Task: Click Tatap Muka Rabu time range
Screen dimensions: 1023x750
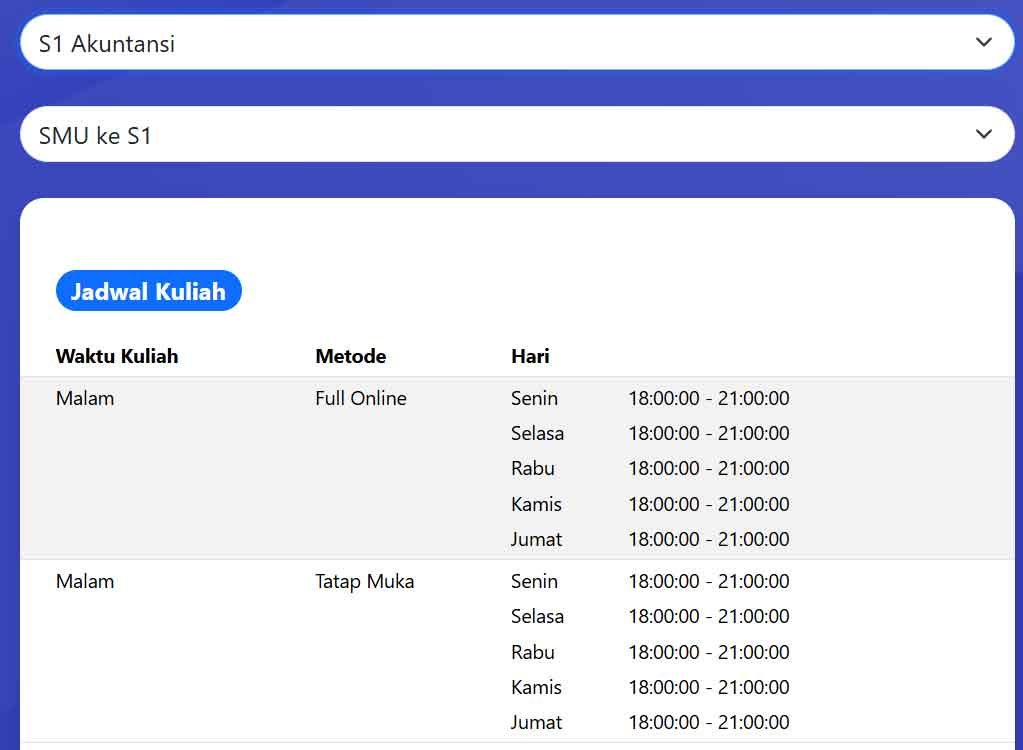Action: point(709,652)
